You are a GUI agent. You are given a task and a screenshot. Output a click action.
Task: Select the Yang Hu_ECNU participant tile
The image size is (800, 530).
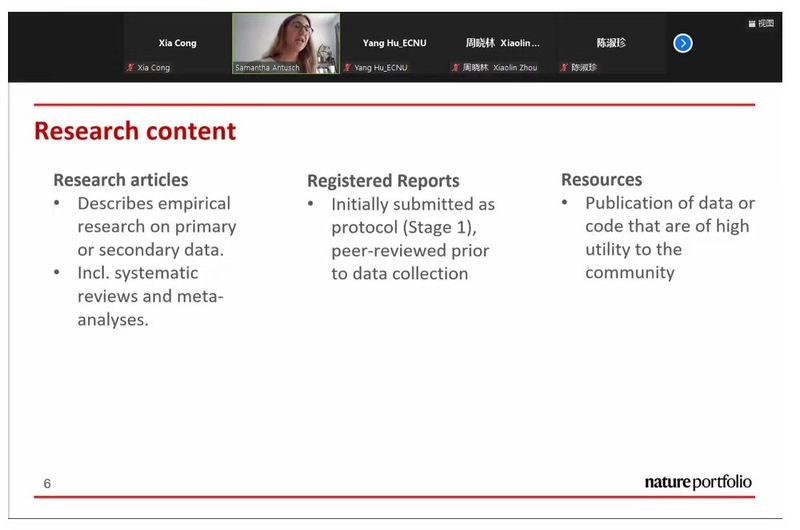394,43
